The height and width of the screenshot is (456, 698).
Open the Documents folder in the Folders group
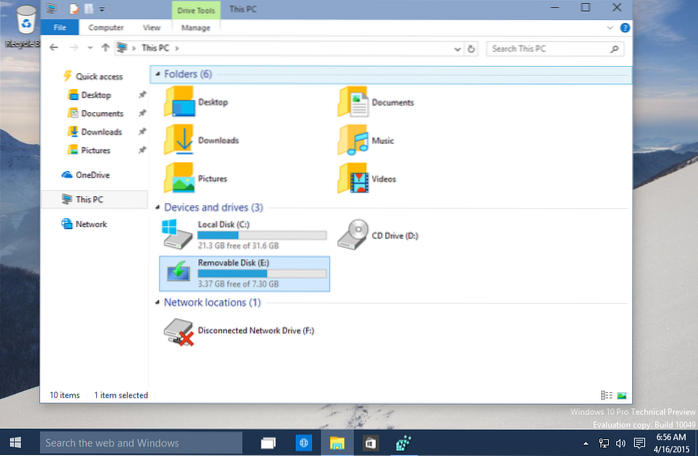(376, 102)
